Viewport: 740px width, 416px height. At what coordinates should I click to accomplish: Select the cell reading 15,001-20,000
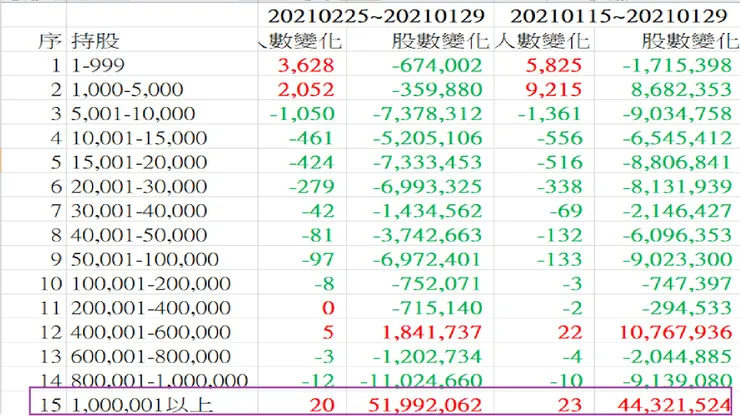point(139,162)
